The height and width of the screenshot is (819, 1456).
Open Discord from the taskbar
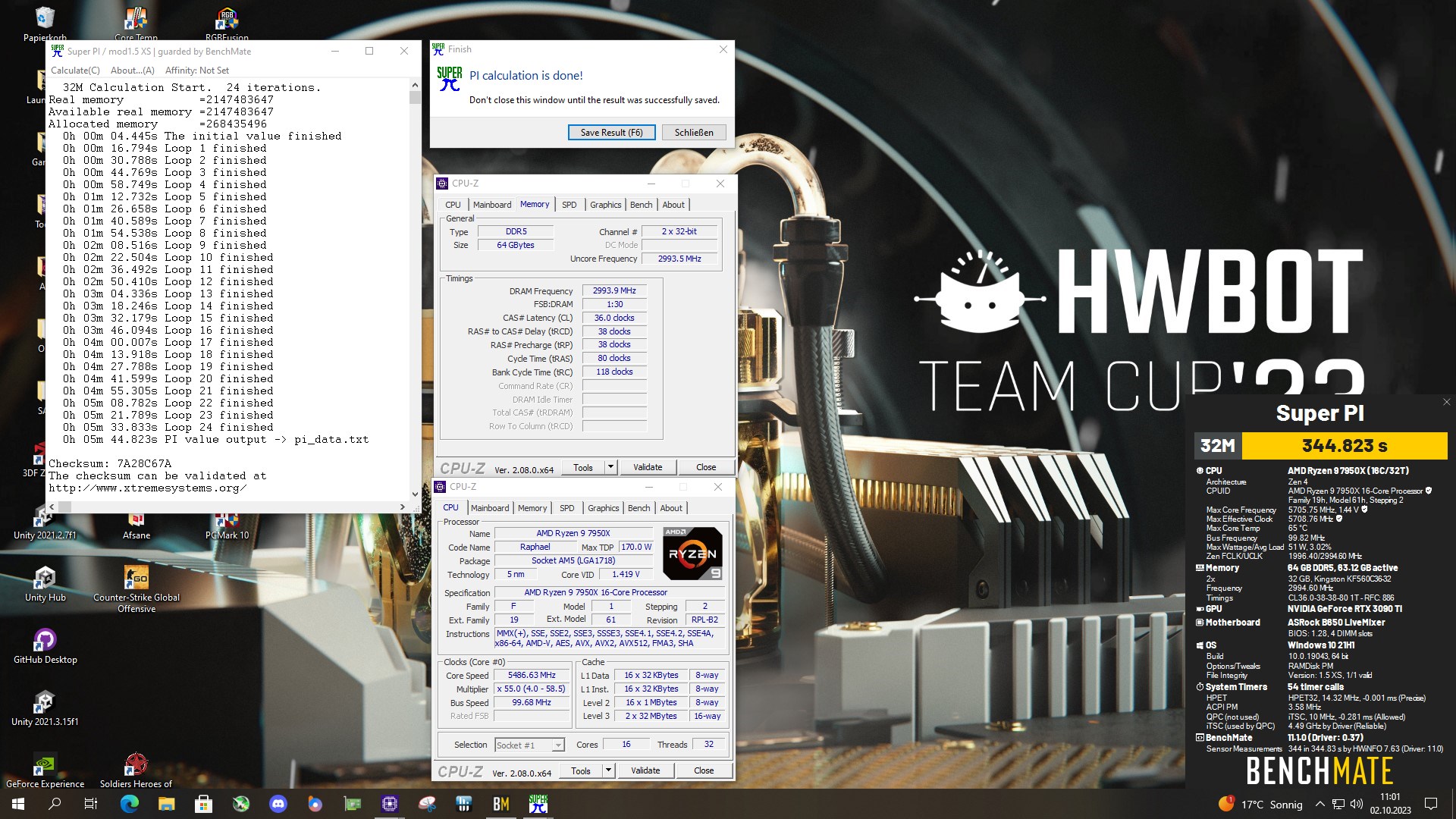278,804
